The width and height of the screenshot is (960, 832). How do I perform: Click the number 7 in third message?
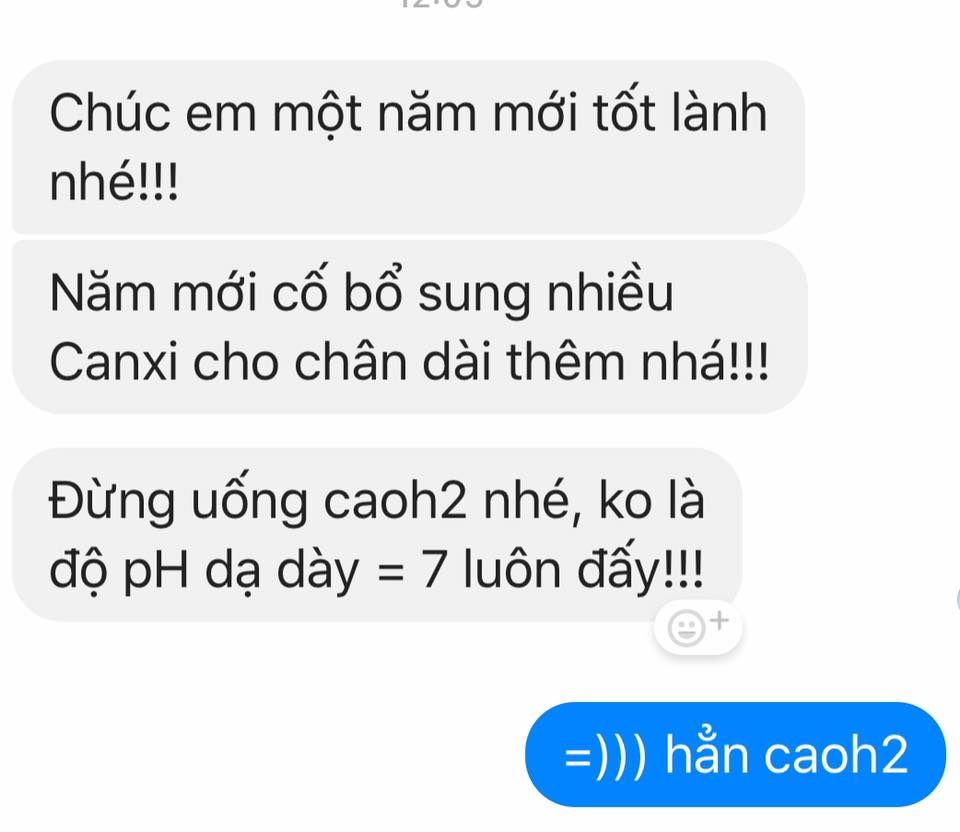click(433, 570)
